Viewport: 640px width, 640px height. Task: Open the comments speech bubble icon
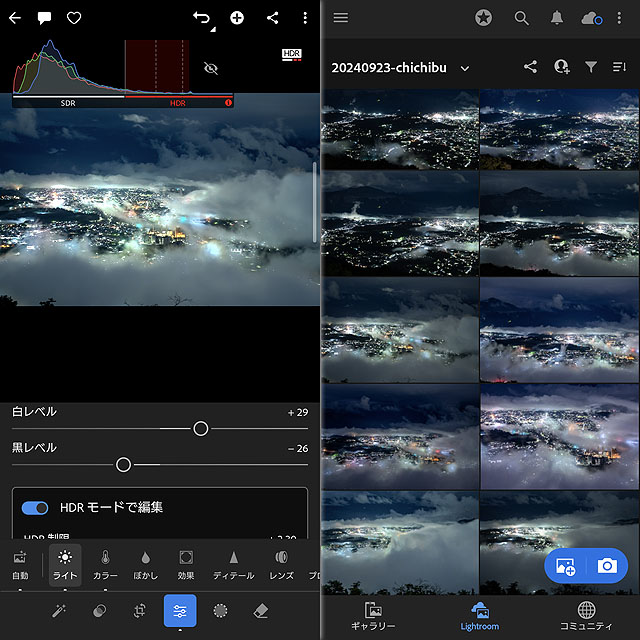click(44, 18)
